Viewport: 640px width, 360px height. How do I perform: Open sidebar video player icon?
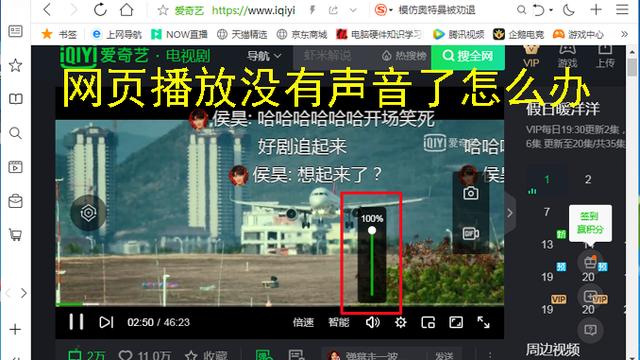(x=16, y=167)
